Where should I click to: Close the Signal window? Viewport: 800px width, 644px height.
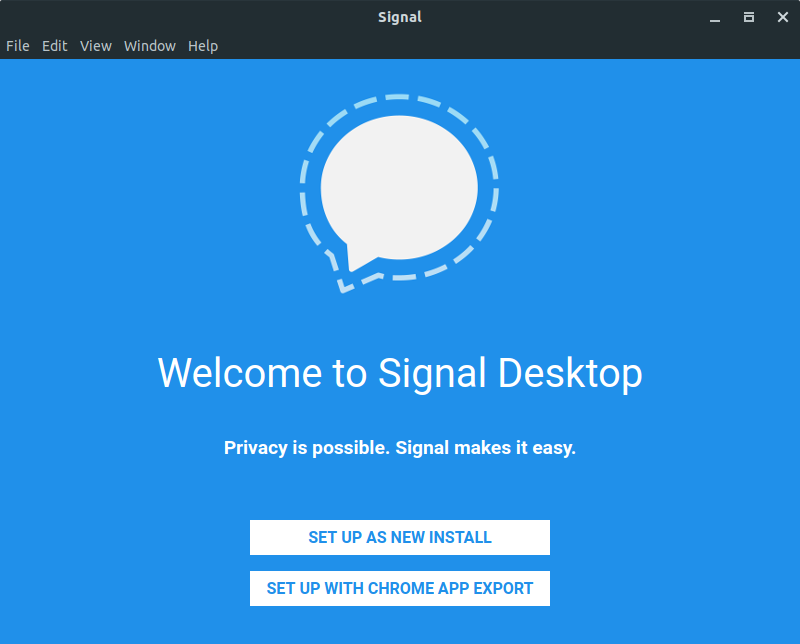point(783,17)
